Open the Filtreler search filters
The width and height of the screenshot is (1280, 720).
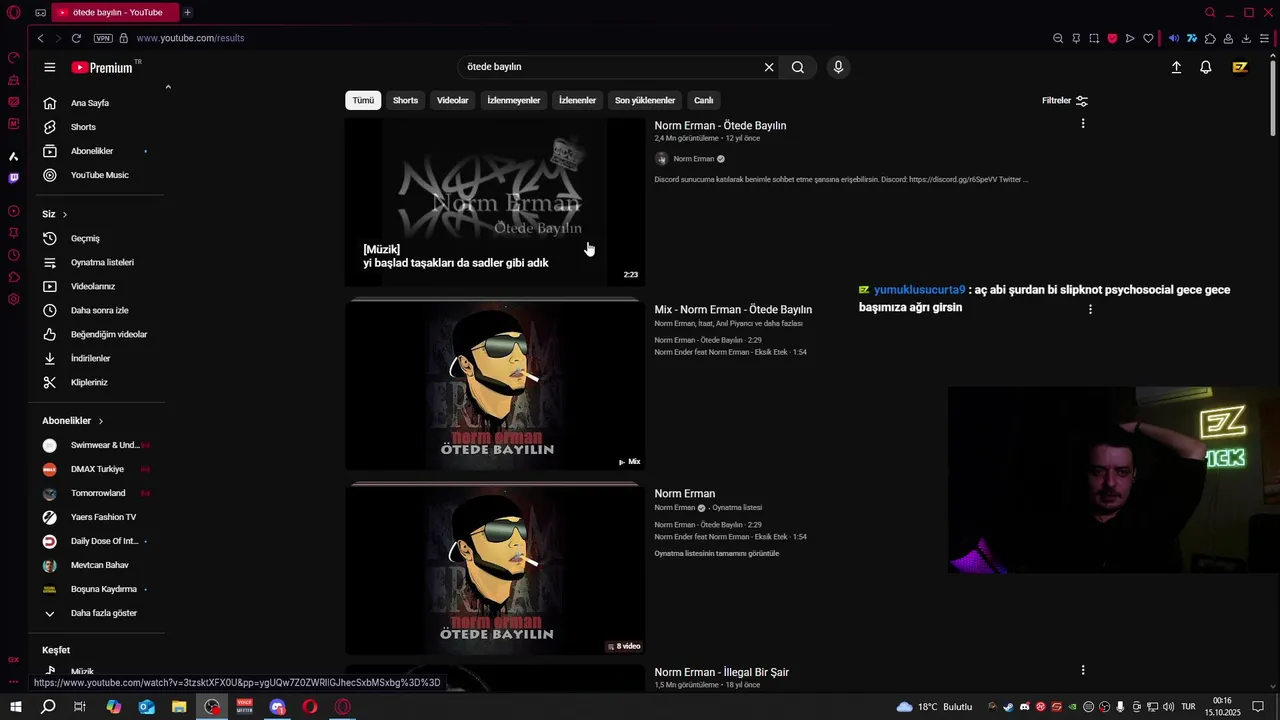click(x=1064, y=100)
